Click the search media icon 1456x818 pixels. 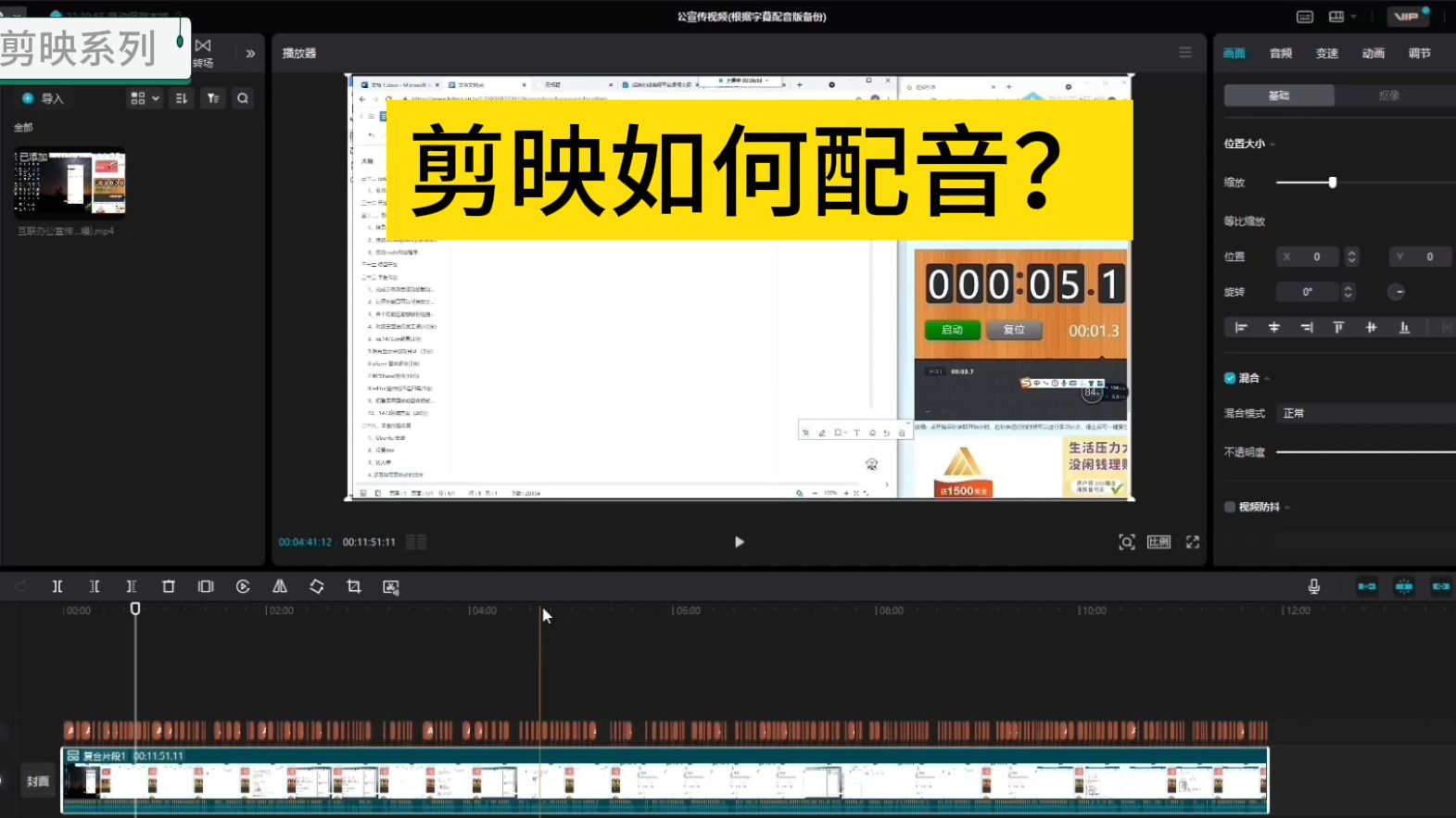coord(243,98)
